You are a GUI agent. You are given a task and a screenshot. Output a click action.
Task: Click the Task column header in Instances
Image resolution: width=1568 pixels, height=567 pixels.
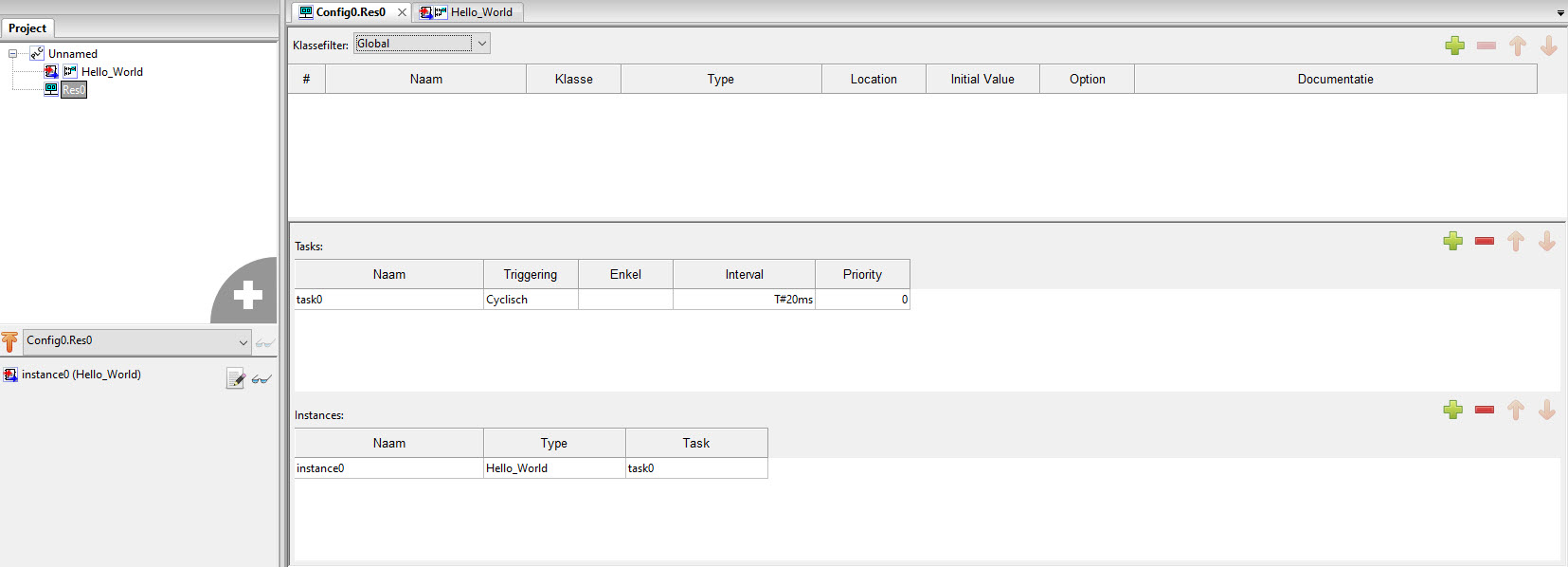pyautogui.click(x=696, y=443)
